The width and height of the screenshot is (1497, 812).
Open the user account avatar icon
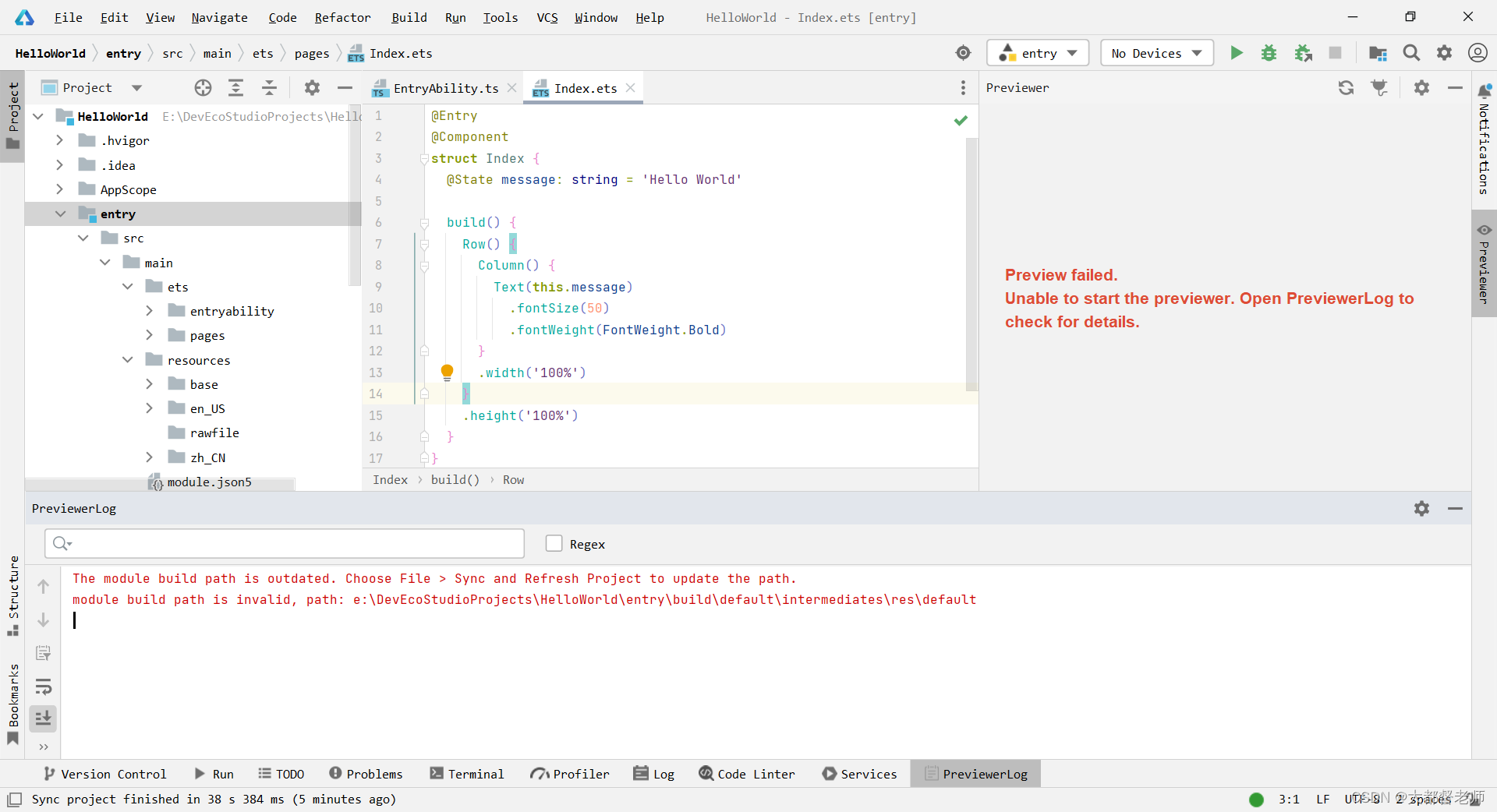[x=1478, y=53]
